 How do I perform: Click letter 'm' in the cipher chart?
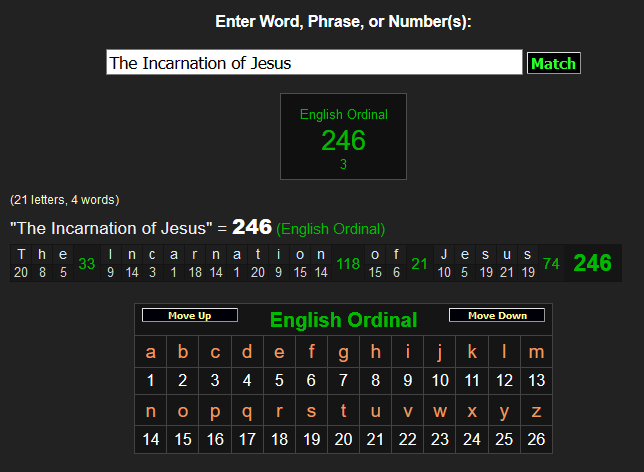536,352
